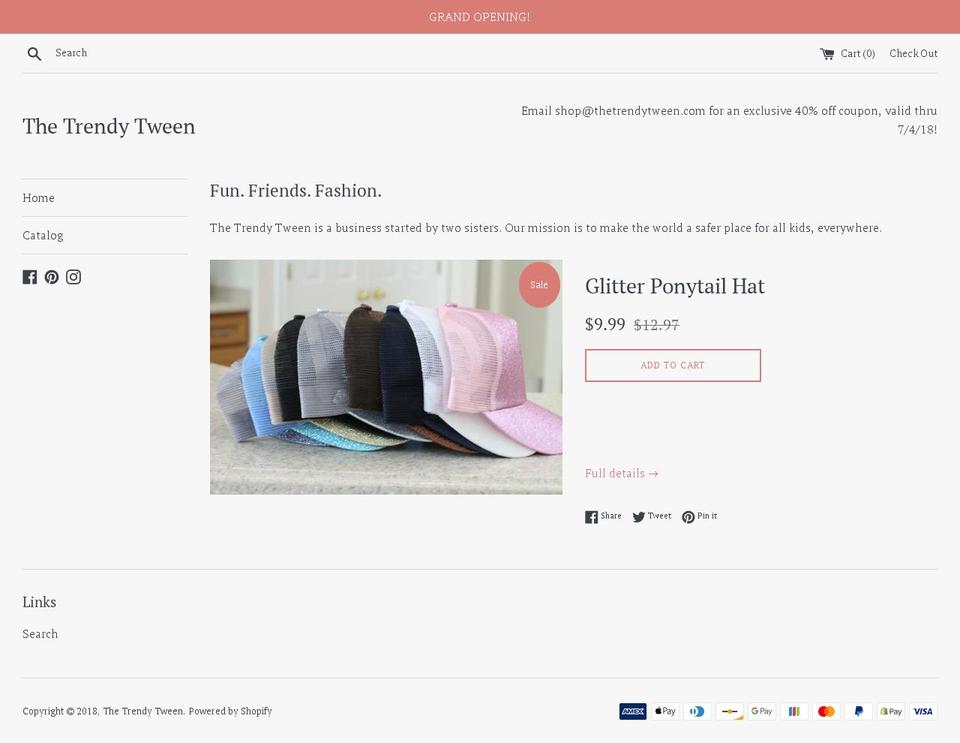Click the Links footer heading
960x743 pixels.
(39, 602)
